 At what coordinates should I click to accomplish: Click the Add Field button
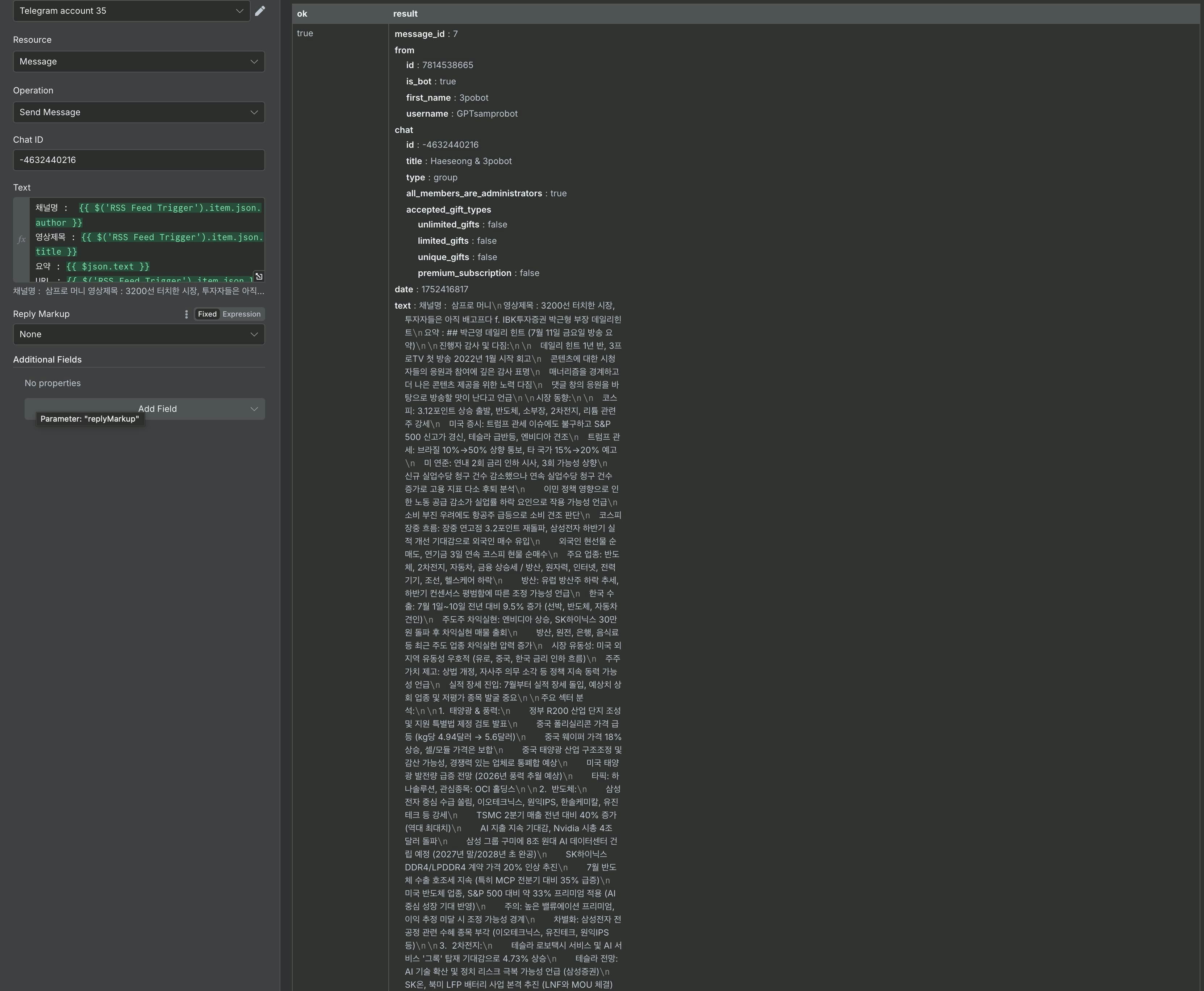(145, 409)
